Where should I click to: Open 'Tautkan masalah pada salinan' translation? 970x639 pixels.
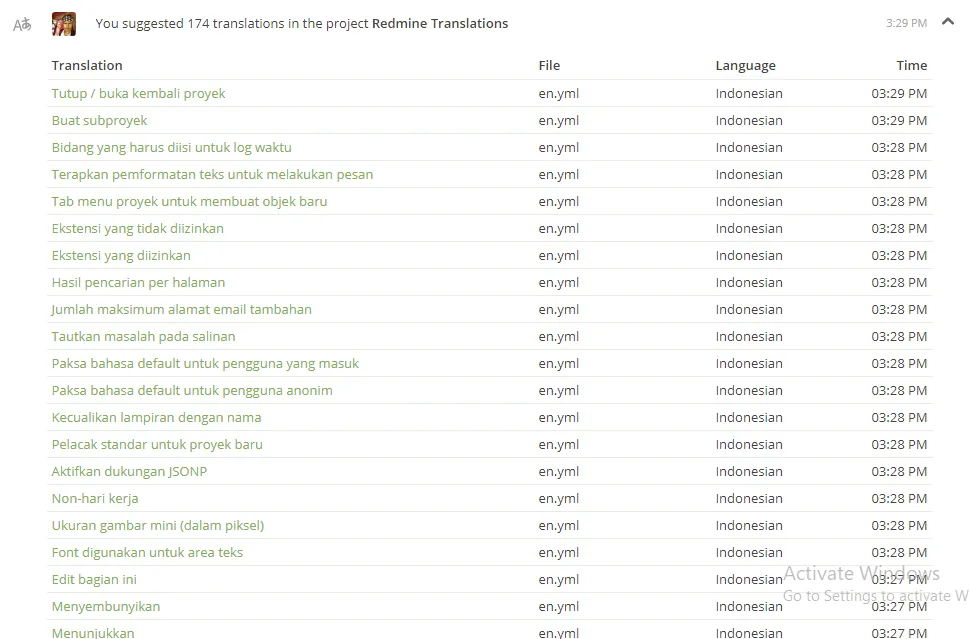pos(144,337)
